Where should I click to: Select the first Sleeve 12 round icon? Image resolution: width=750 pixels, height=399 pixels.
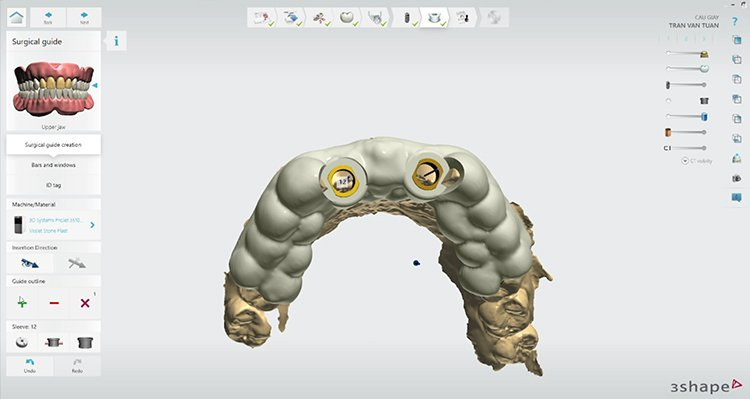click(22, 343)
